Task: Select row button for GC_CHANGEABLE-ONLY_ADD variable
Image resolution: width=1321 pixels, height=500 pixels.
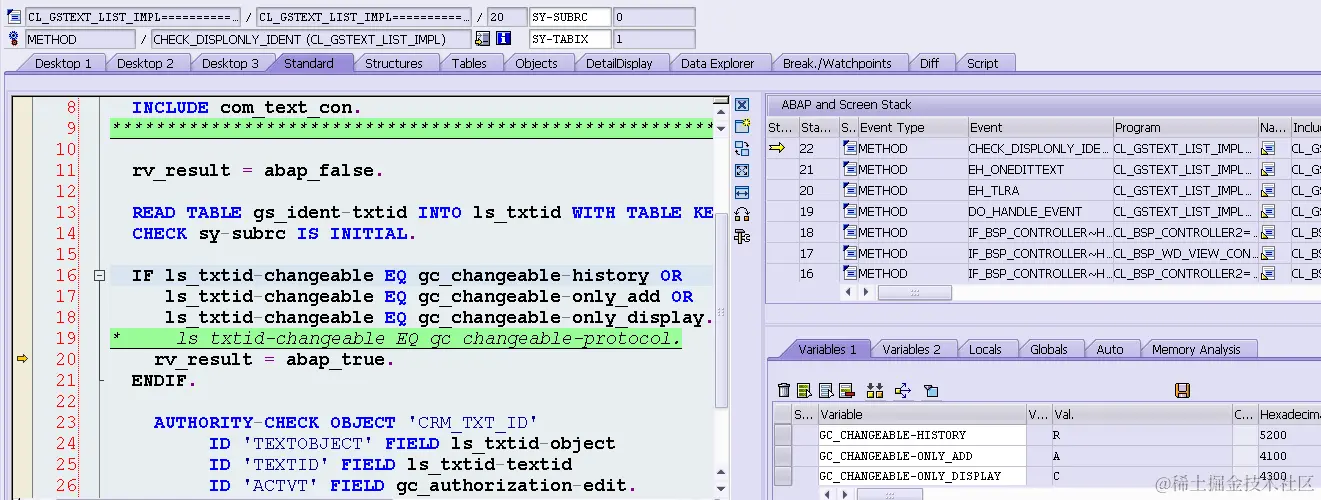Action: [x=782, y=455]
